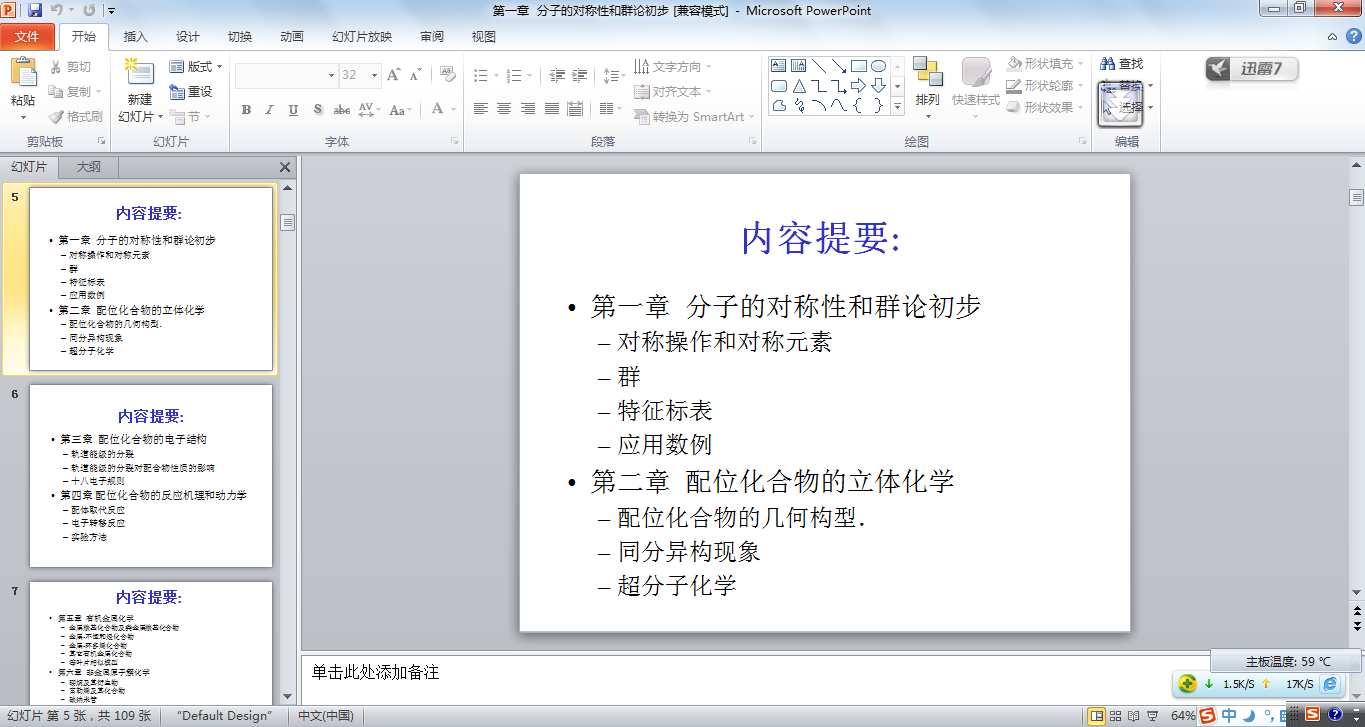The height and width of the screenshot is (727, 1365).
Task: Click the Paste (粘贴) clipboard icon
Action: 22,73
